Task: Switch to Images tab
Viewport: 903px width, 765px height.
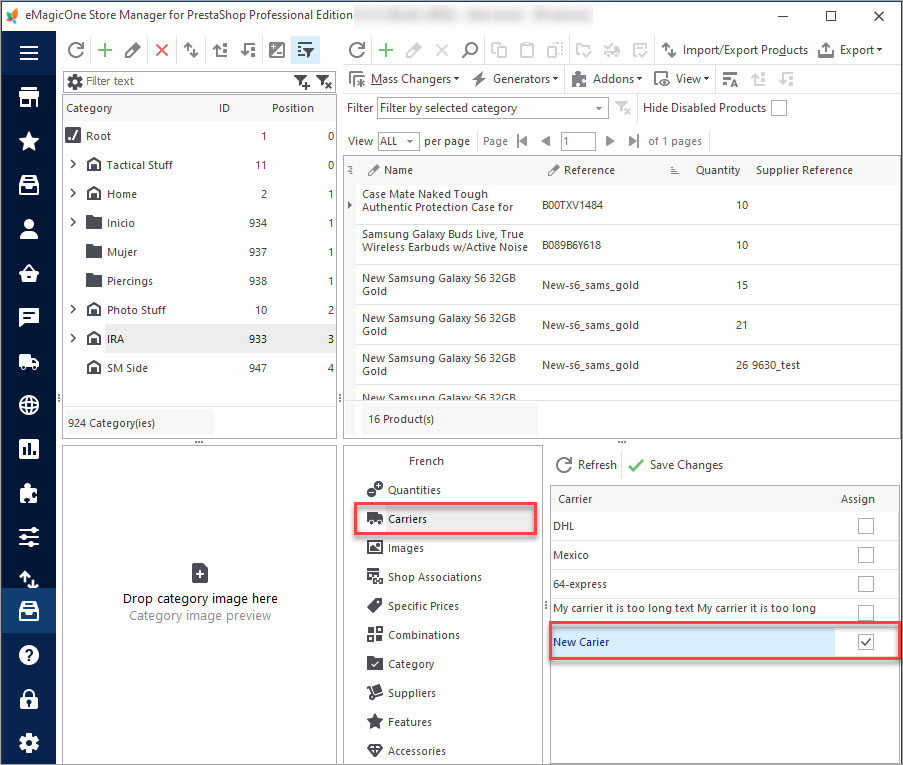Action: point(405,548)
